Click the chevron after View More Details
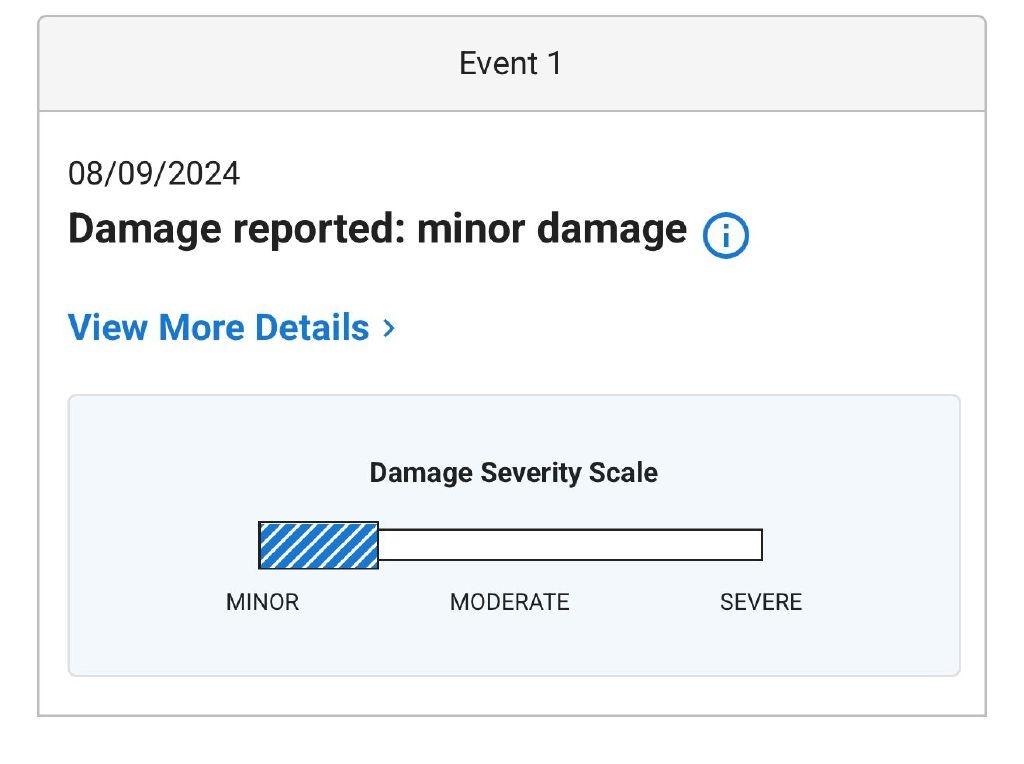Screen dimensions: 1024x764 (x=390, y=328)
